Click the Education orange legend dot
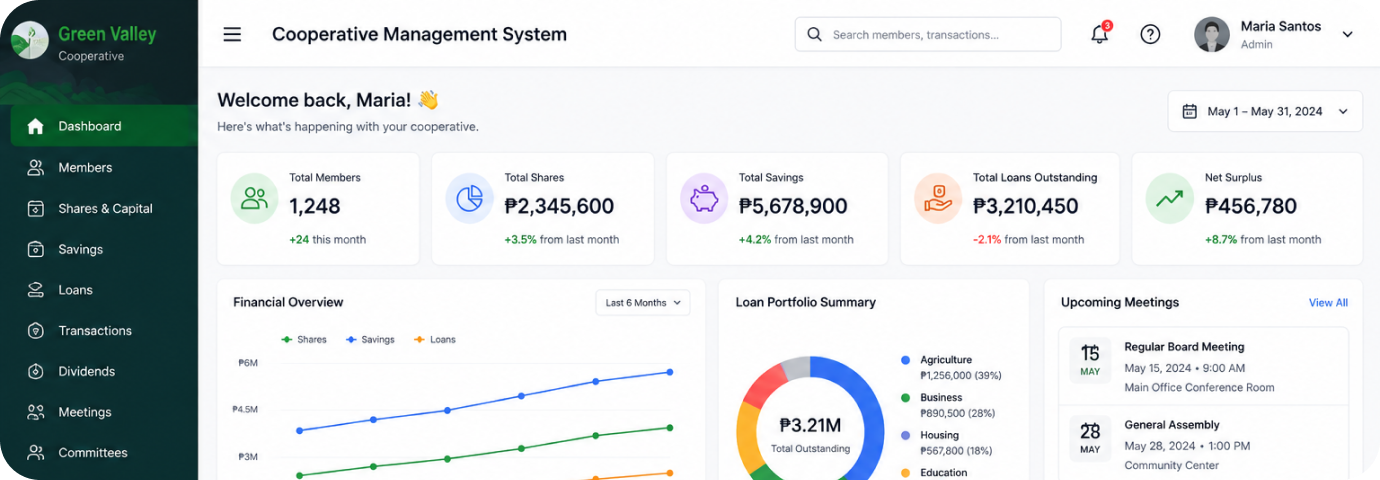1380x480 pixels. (x=905, y=473)
